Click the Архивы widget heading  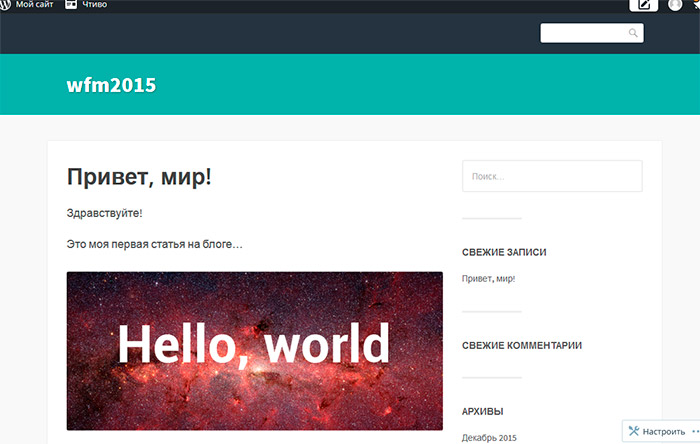pos(483,411)
